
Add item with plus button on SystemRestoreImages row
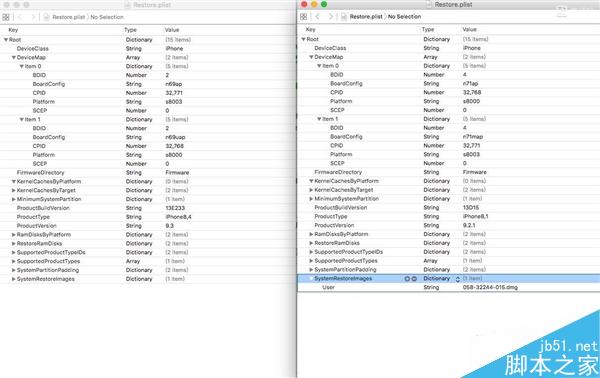coord(407,279)
